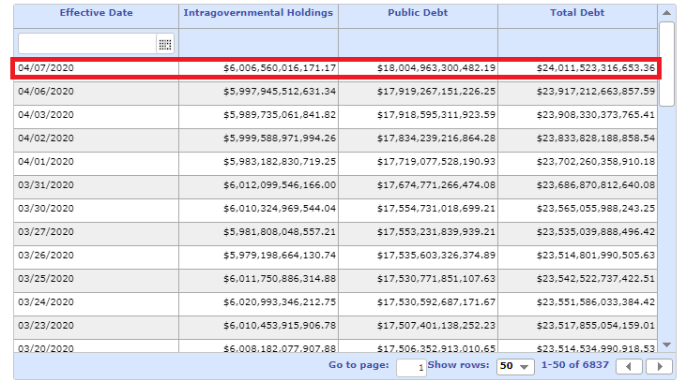The image size is (686, 380).
Task: Click total debt value $23,535,039,888,496.42
Action: [596, 232]
